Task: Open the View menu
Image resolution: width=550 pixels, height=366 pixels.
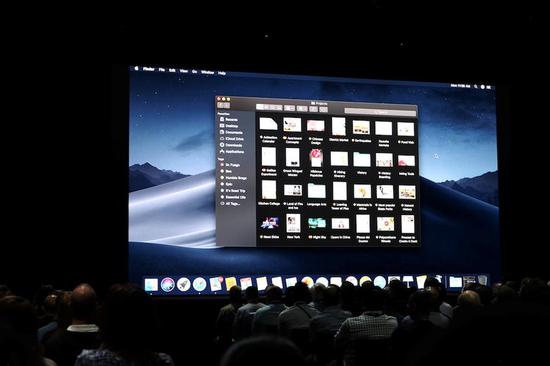Action: tap(184, 71)
